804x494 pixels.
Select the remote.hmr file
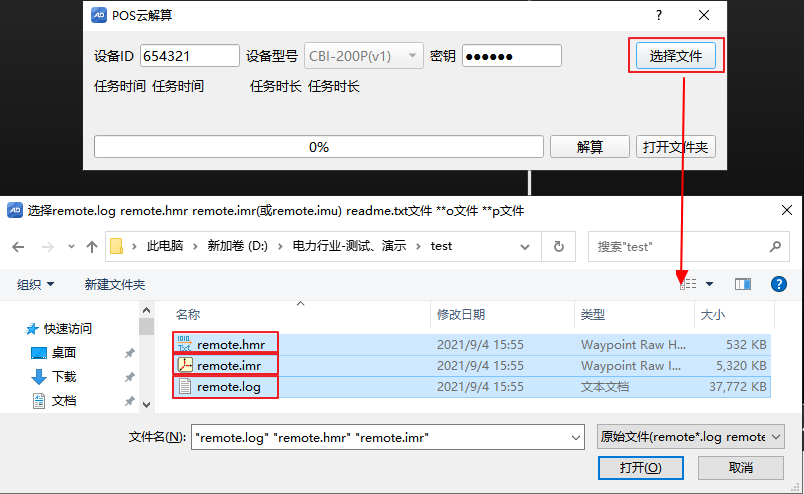coord(472,345)
